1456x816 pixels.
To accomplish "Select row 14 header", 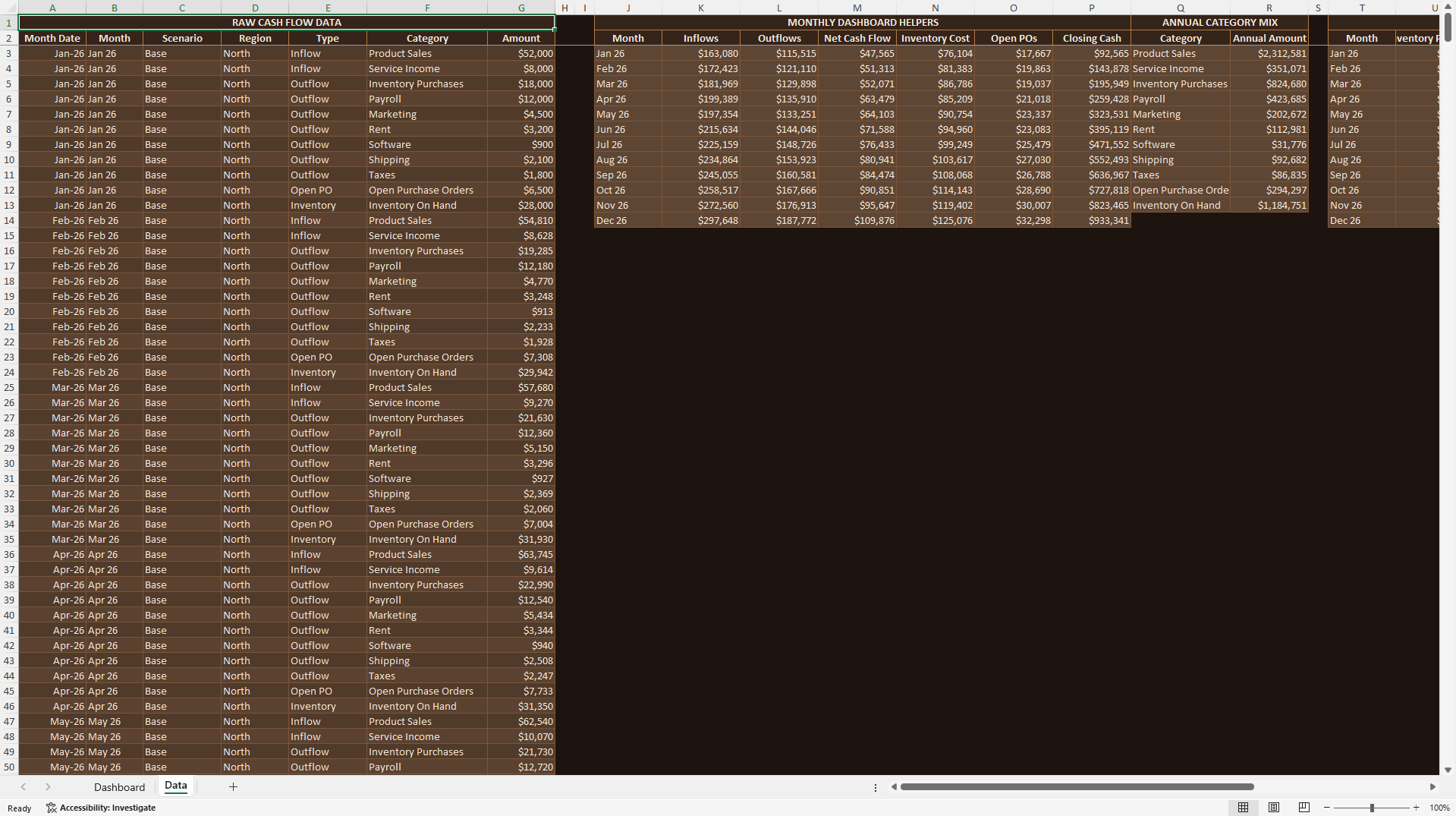I will pos(9,220).
